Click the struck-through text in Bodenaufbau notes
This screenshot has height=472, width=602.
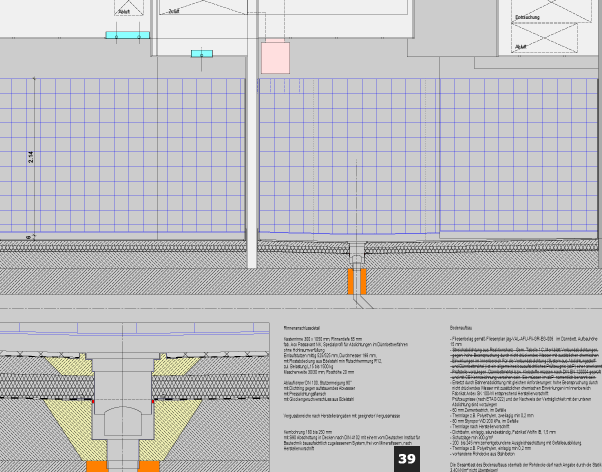click(525, 360)
